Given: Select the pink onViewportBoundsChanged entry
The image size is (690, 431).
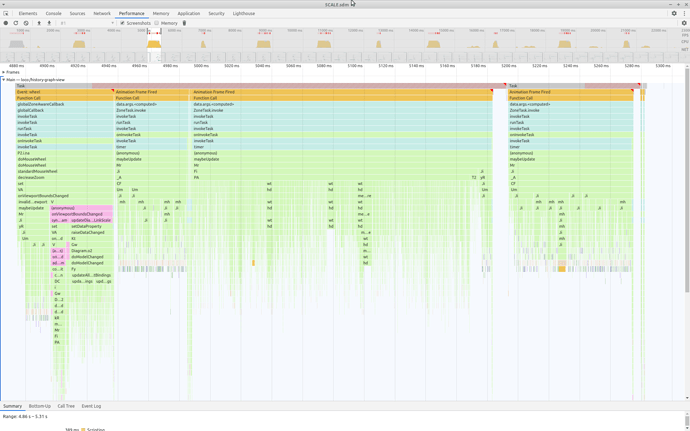Looking at the screenshot, I should (x=81, y=214).
